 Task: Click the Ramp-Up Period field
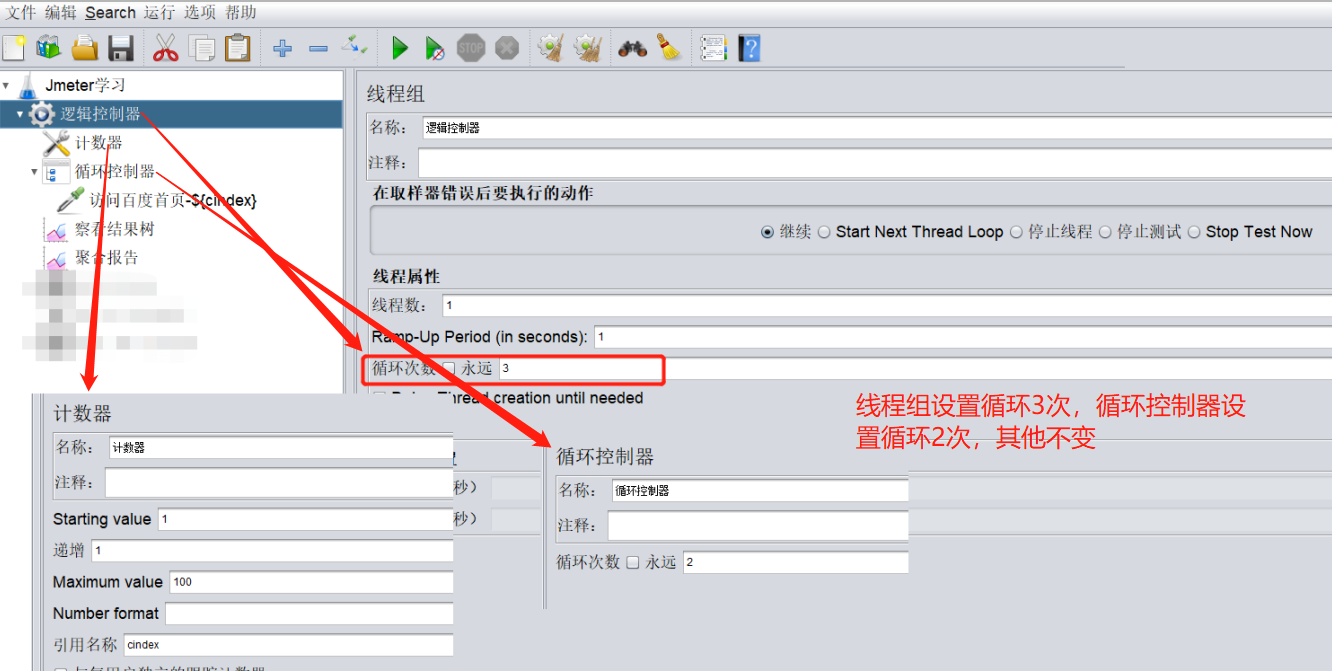pos(963,337)
